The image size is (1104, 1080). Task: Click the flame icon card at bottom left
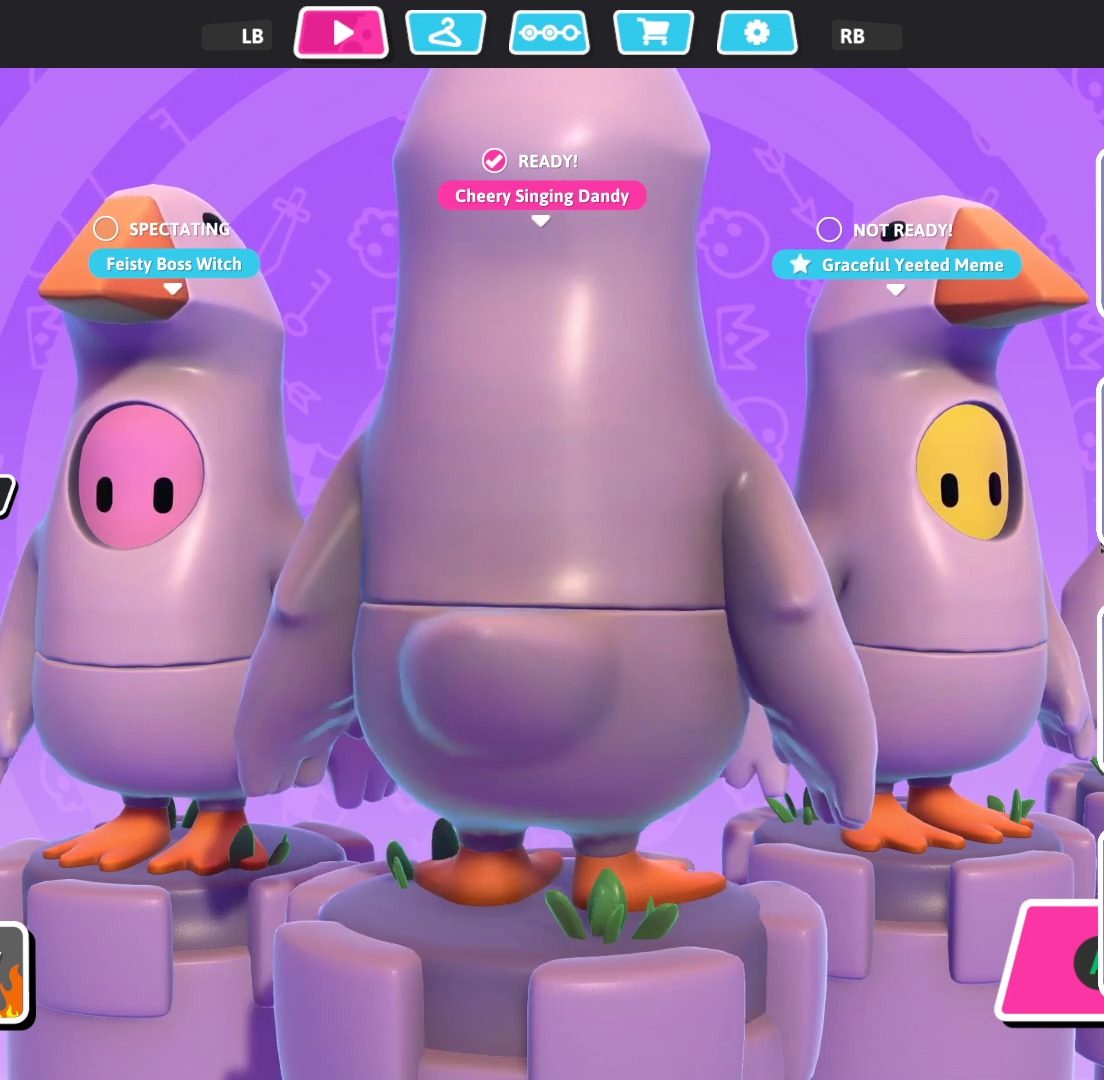(x=12, y=972)
